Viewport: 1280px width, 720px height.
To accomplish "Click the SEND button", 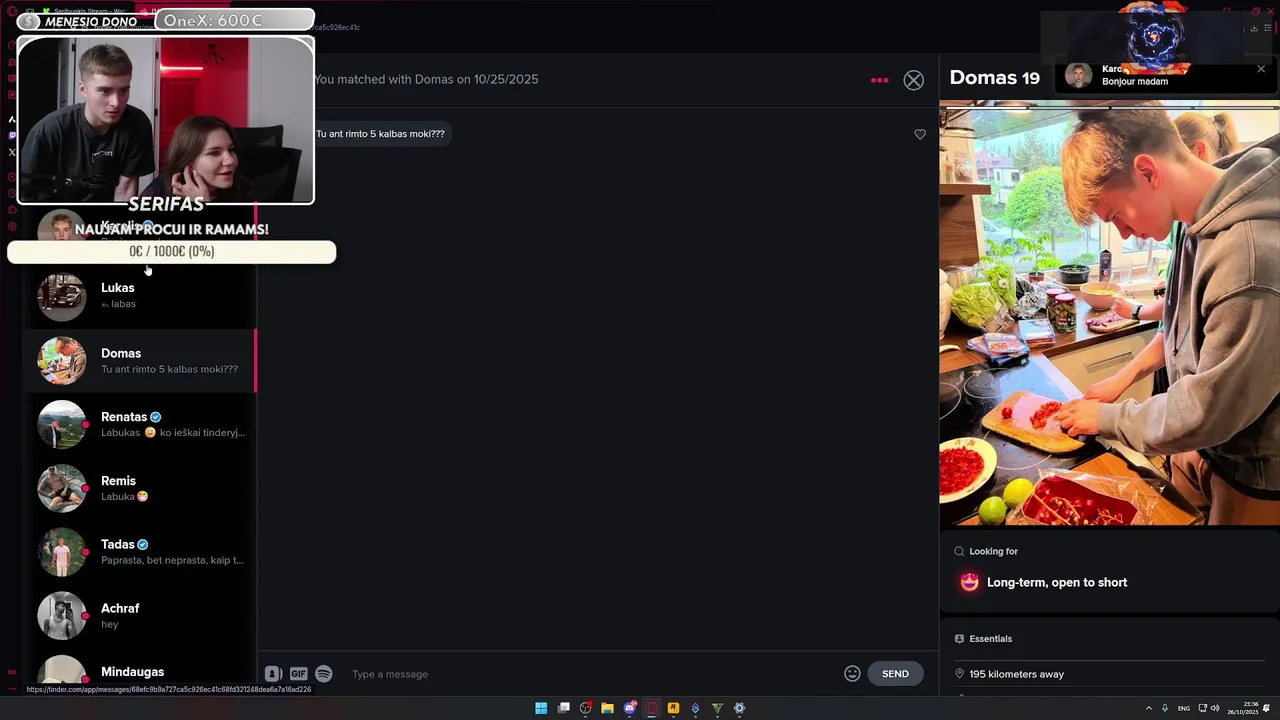I will click(x=895, y=674).
